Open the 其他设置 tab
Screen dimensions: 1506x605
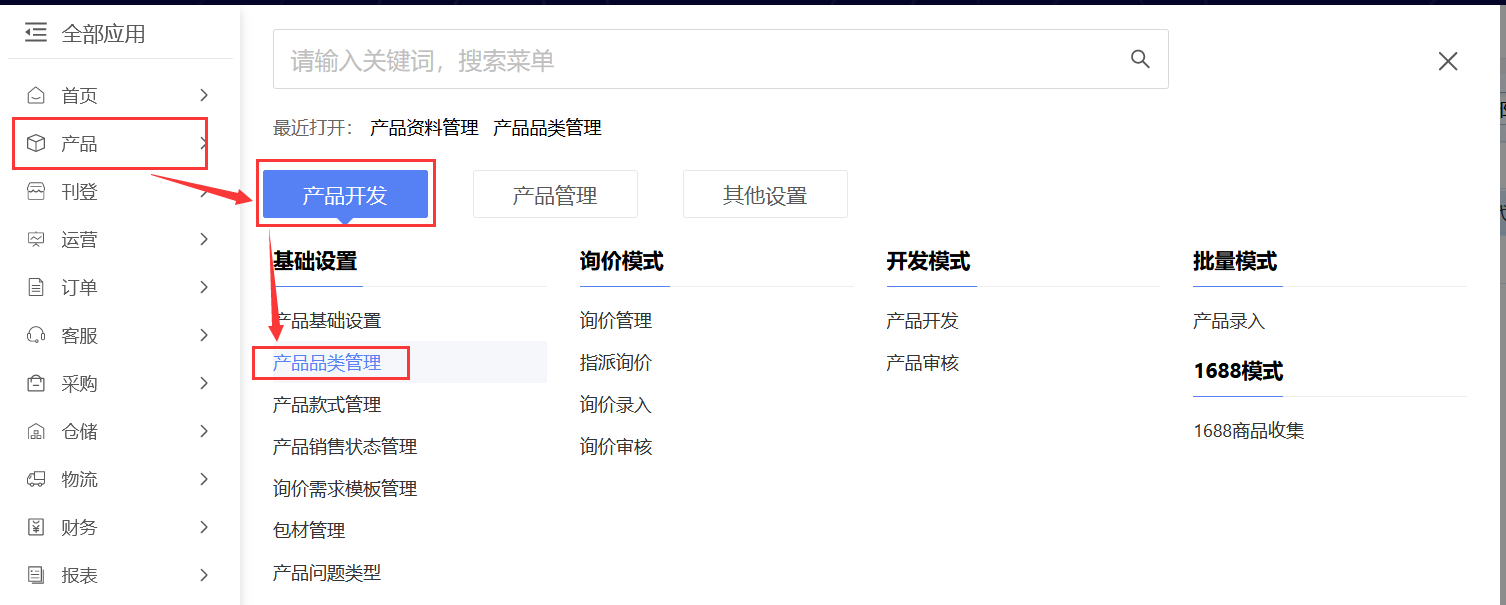(765, 194)
